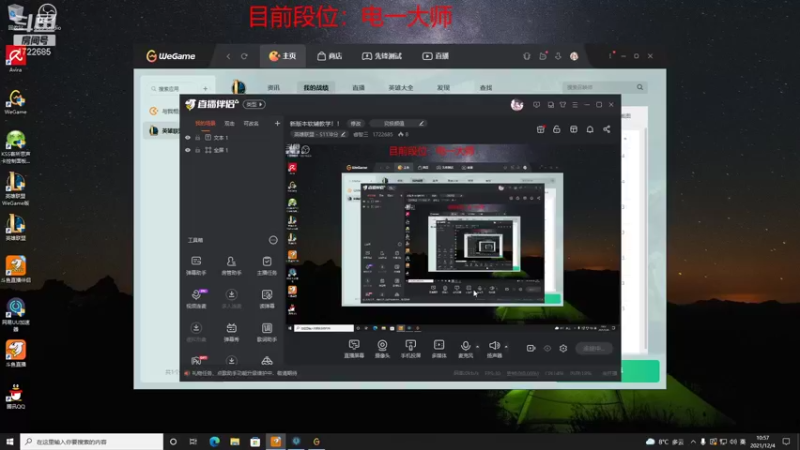
Task: Open streamer avatar in 直播伴侣 title bar
Action: tap(517, 105)
